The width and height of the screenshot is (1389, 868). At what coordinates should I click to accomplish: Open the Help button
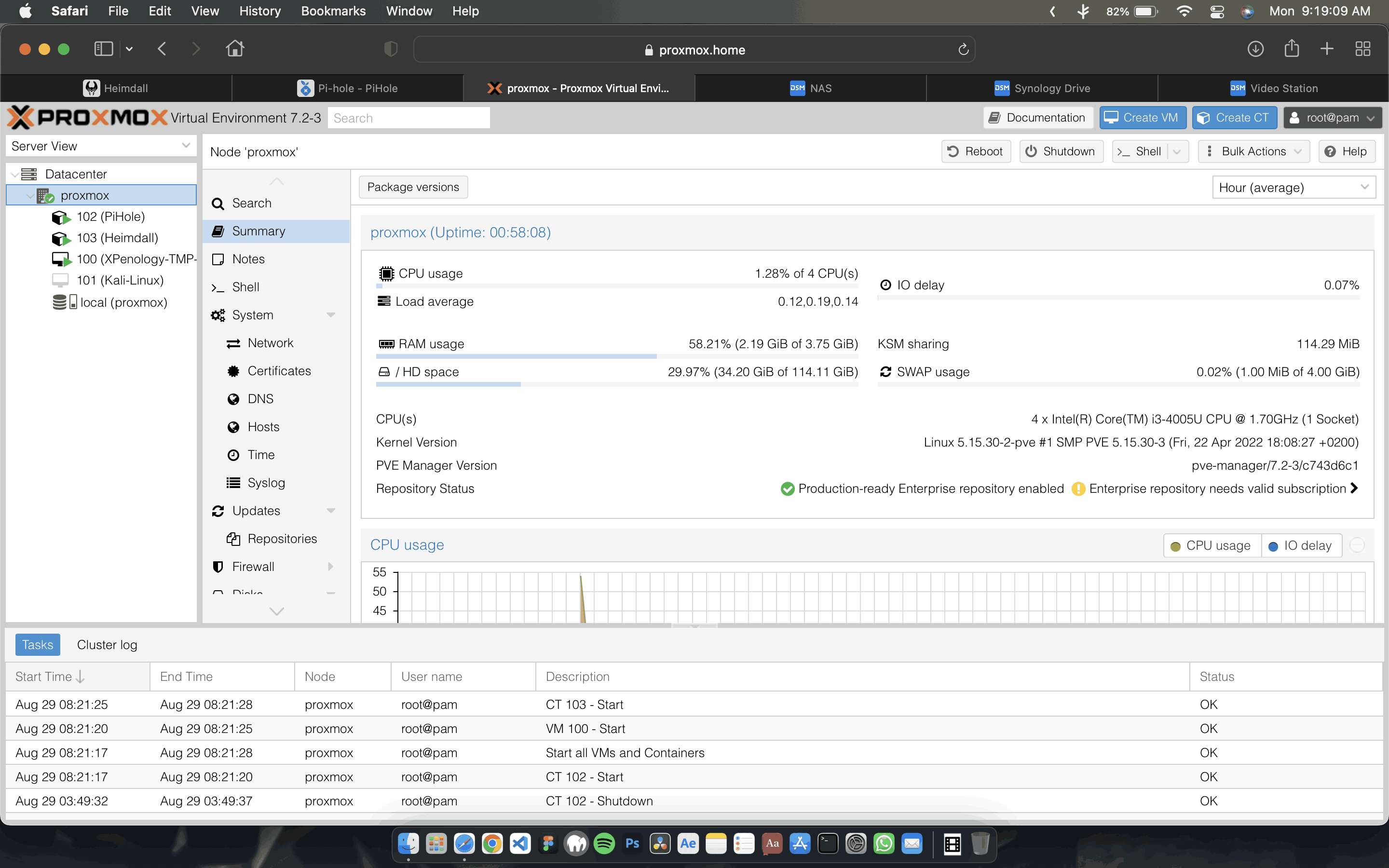pyautogui.click(x=1347, y=151)
